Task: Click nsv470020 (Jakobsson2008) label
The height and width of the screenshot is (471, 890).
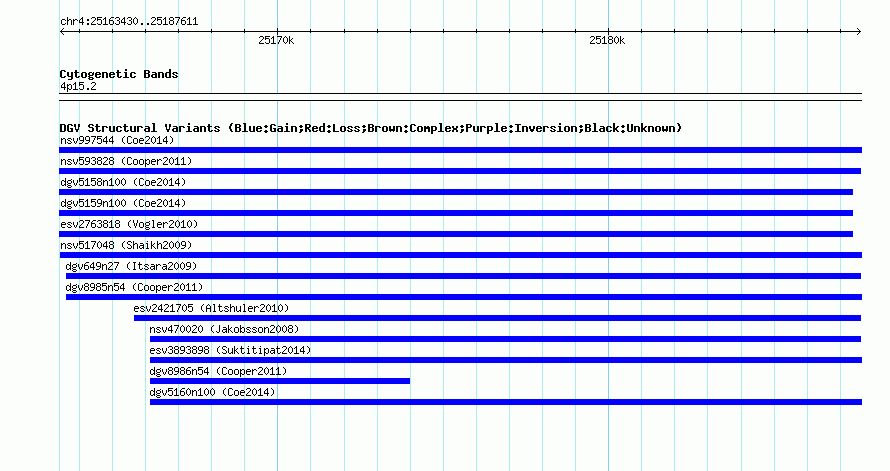Action: (224, 329)
